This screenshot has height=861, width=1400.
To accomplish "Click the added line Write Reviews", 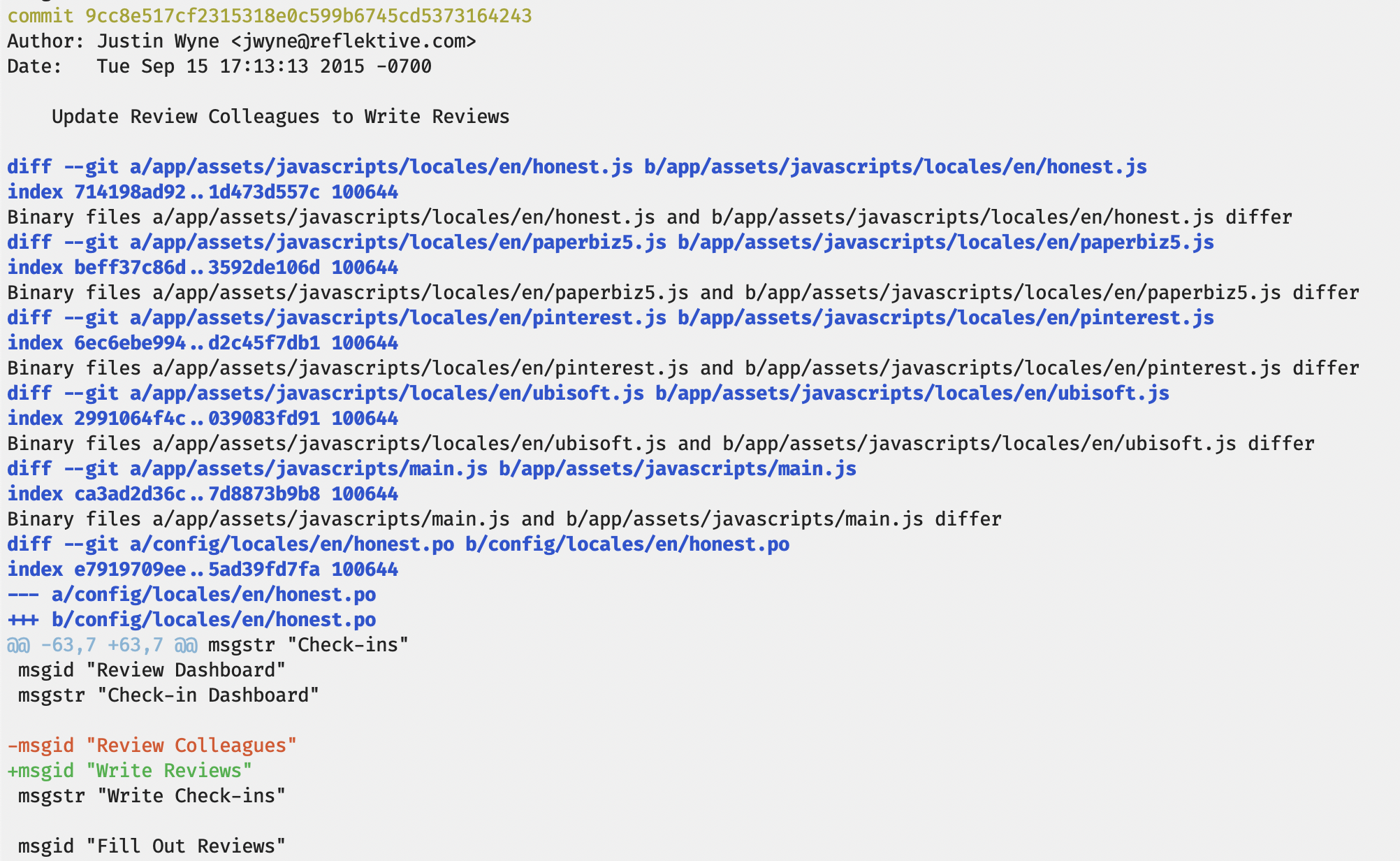I will click(130, 771).
